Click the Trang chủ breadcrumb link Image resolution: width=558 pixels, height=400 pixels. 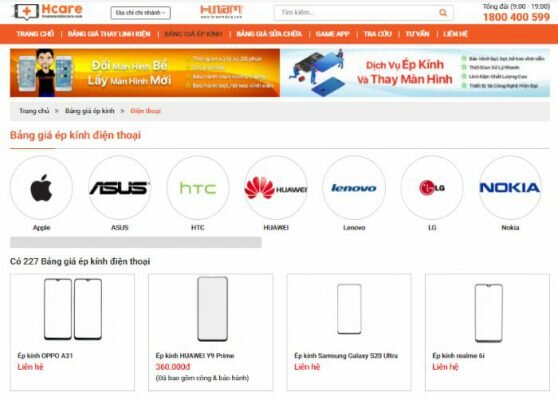34,111
